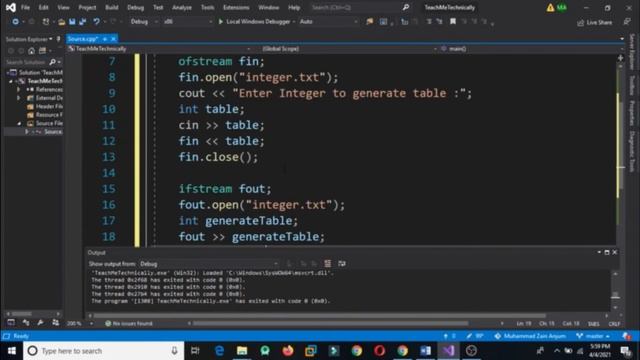
Task: Open the Microsoft Edge icon on taskbar
Action: pos(219,351)
